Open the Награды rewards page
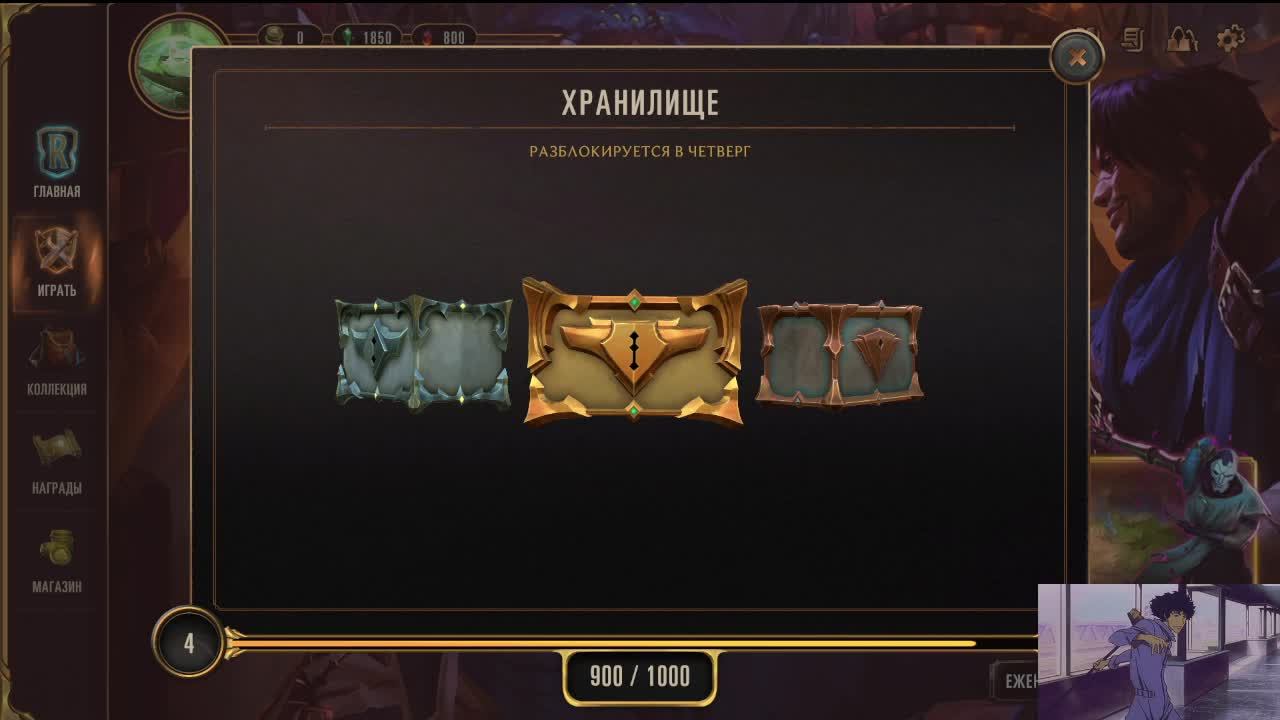Viewport: 1280px width, 720px height. click(57, 461)
